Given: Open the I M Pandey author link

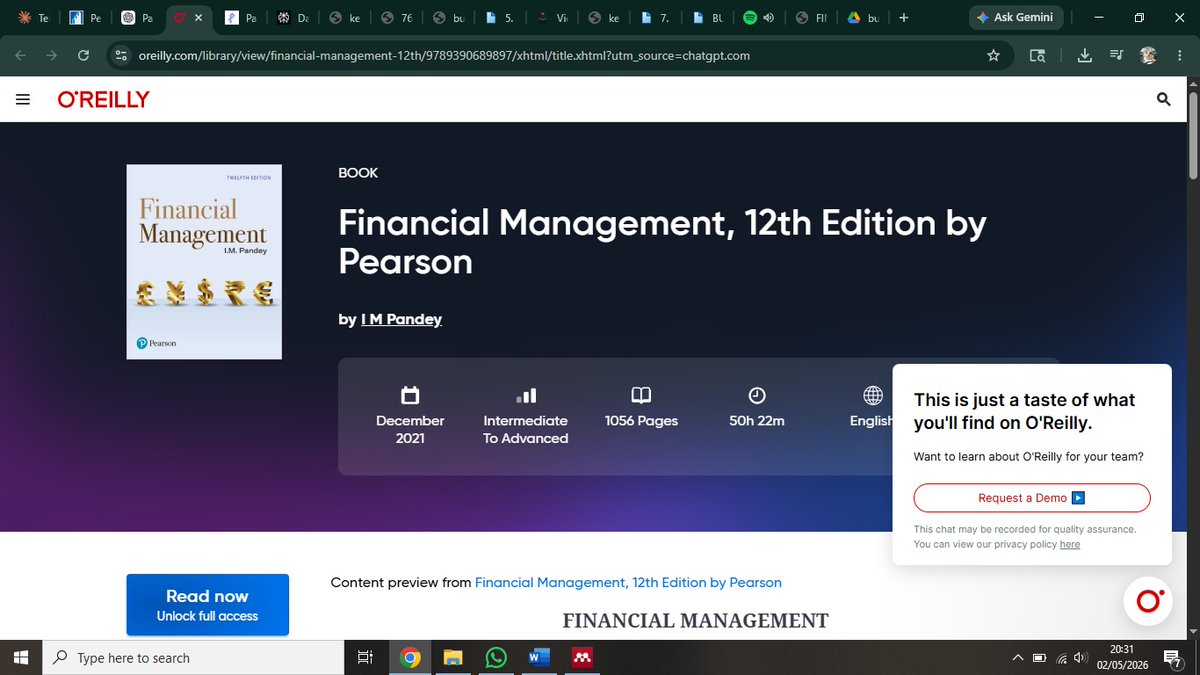Looking at the screenshot, I should 401,319.
